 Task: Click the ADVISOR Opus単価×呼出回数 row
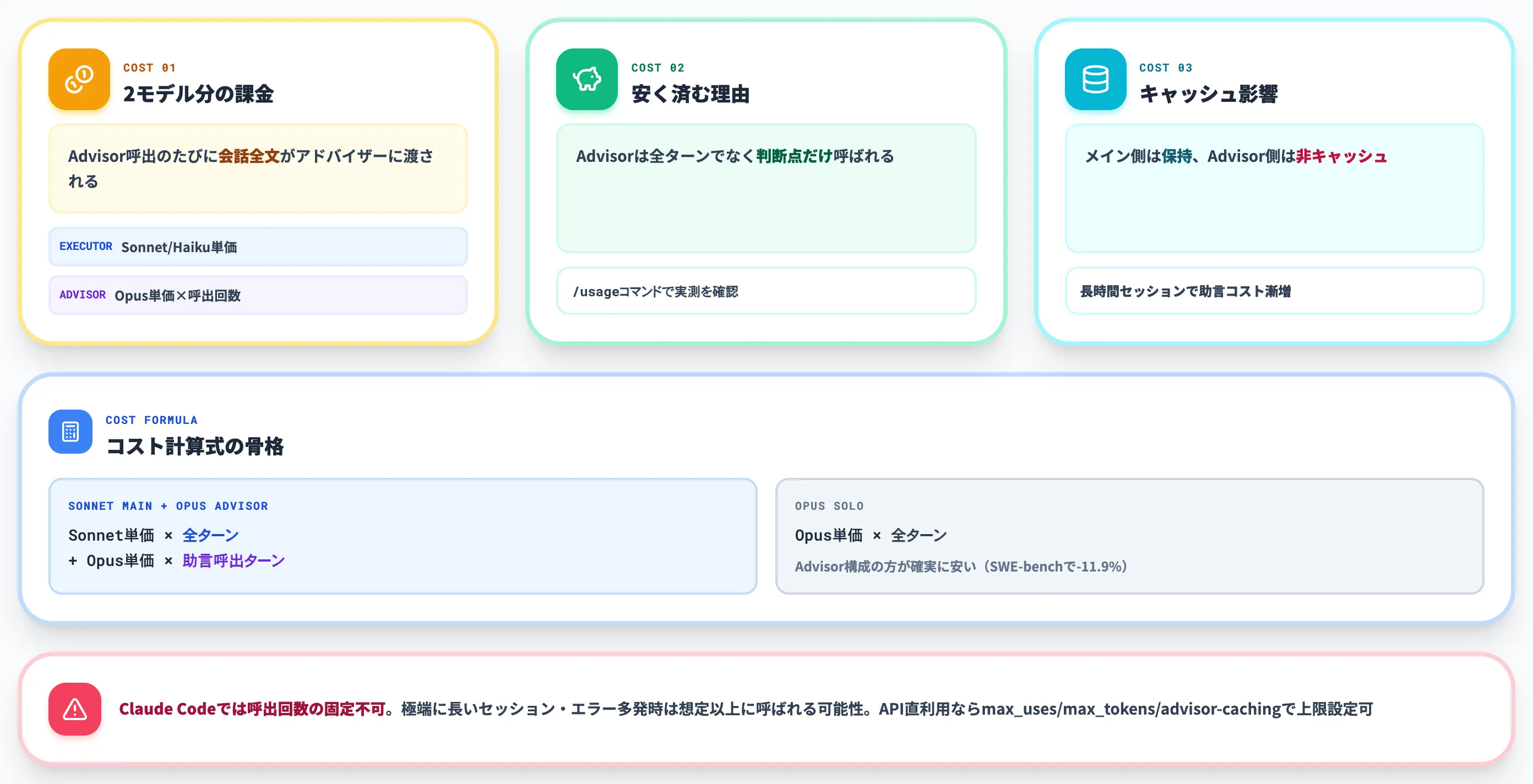click(258, 295)
